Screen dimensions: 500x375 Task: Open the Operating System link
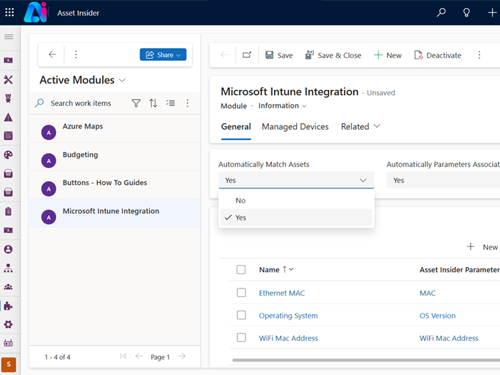pyautogui.click(x=288, y=316)
